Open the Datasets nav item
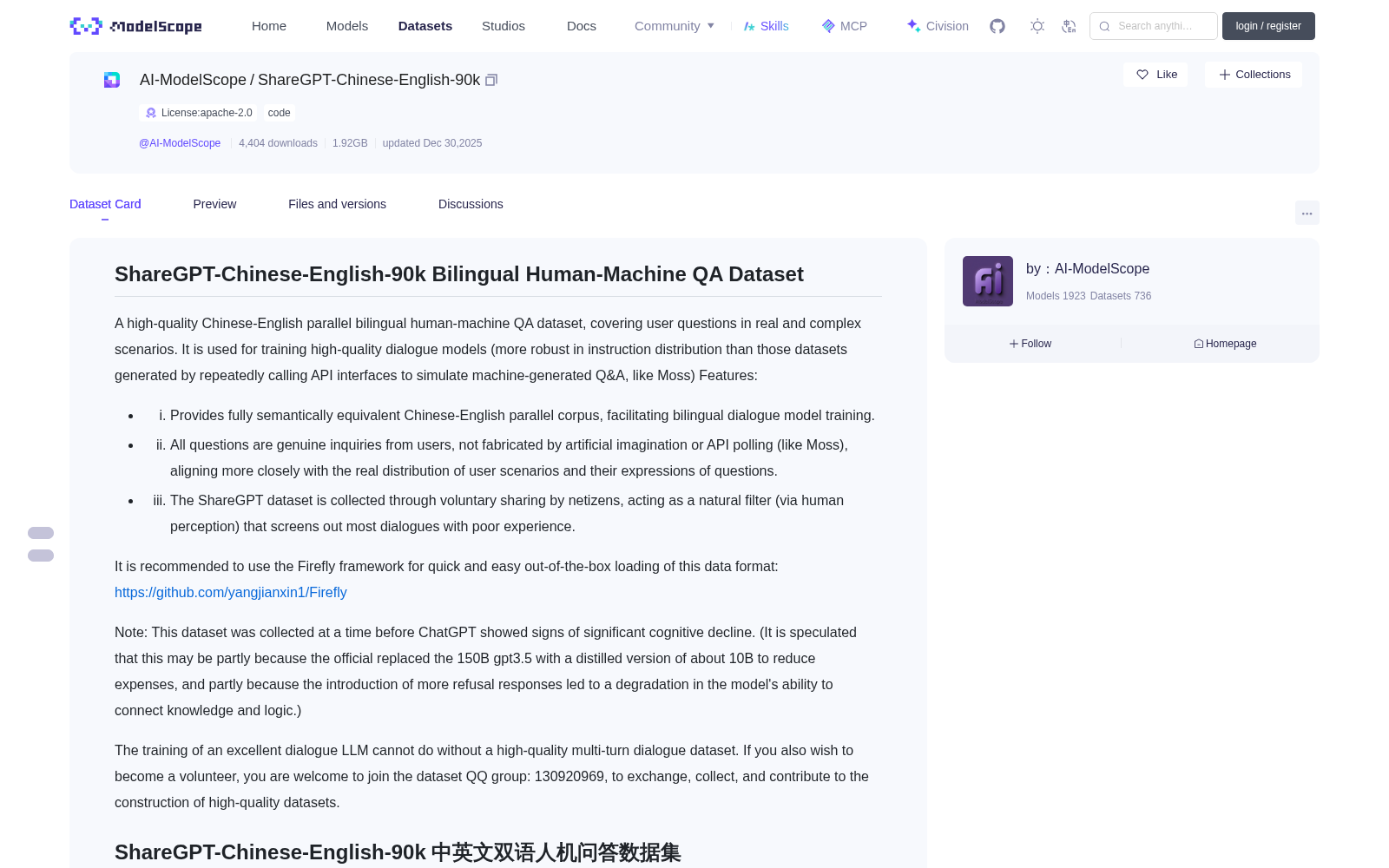The width and height of the screenshot is (1389, 868). [425, 26]
